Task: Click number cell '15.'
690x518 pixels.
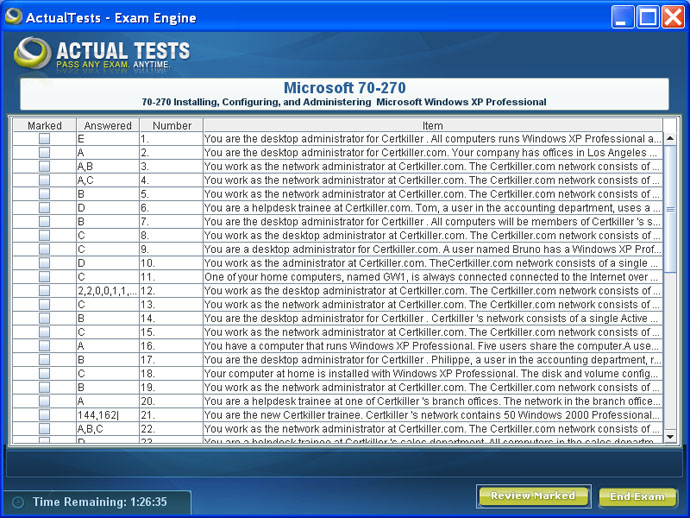Action: click(172, 332)
